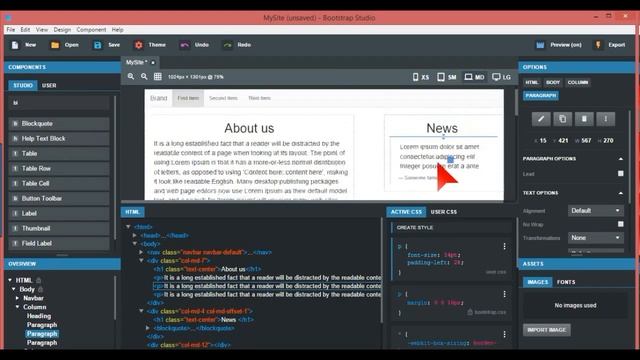Zoom in on the canvas
640x360 pixels.
click(x=131, y=76)
